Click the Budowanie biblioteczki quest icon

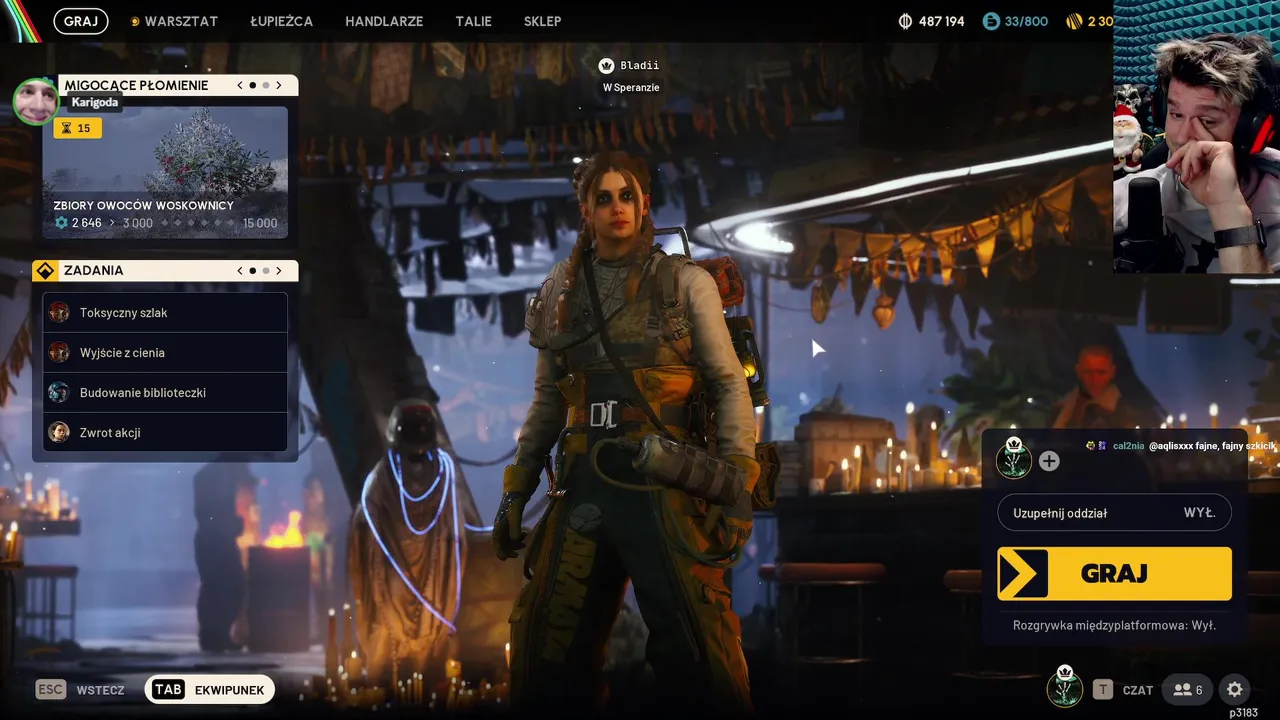(59, 393)
